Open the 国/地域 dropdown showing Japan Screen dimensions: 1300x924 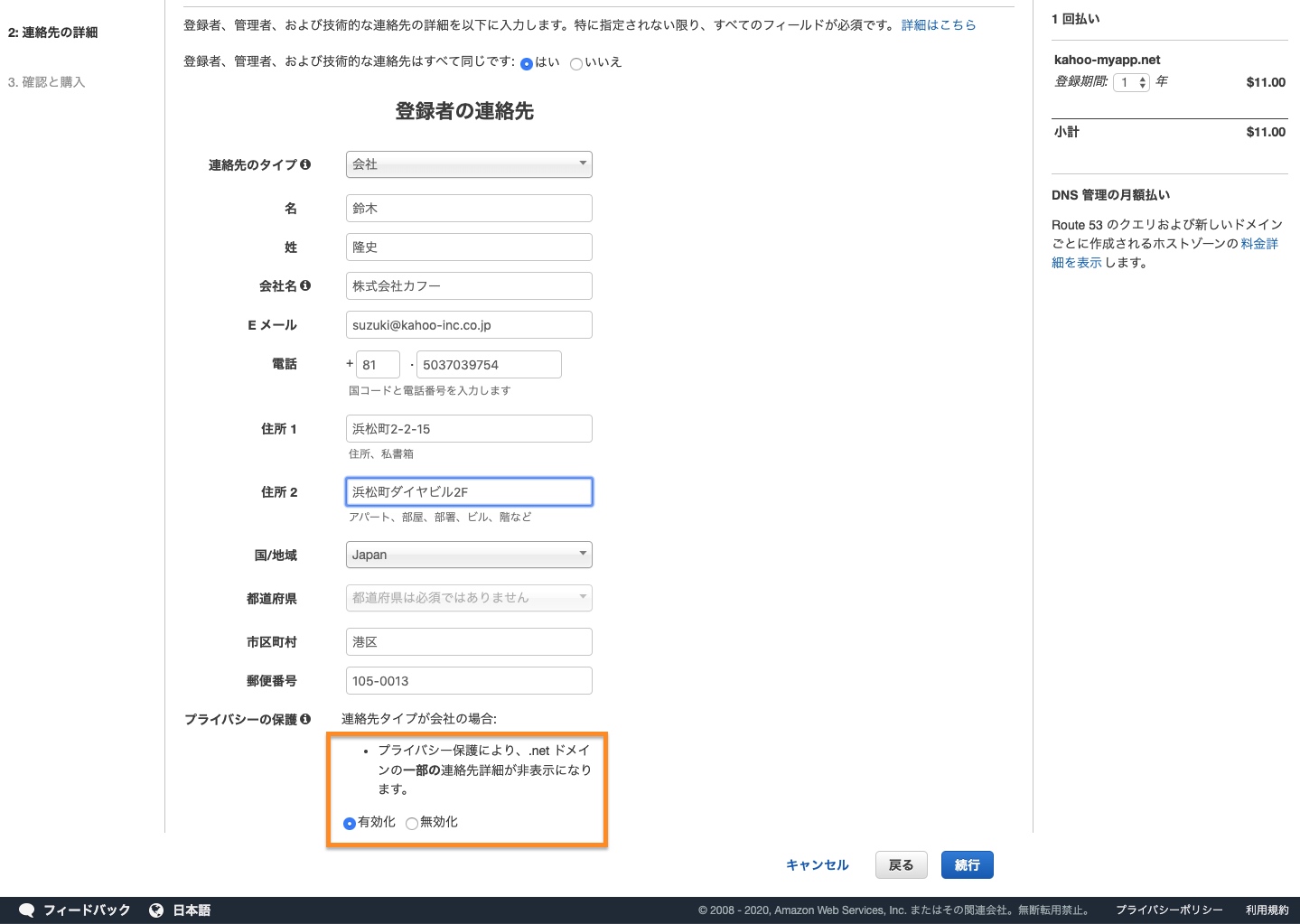click(468, 555)
